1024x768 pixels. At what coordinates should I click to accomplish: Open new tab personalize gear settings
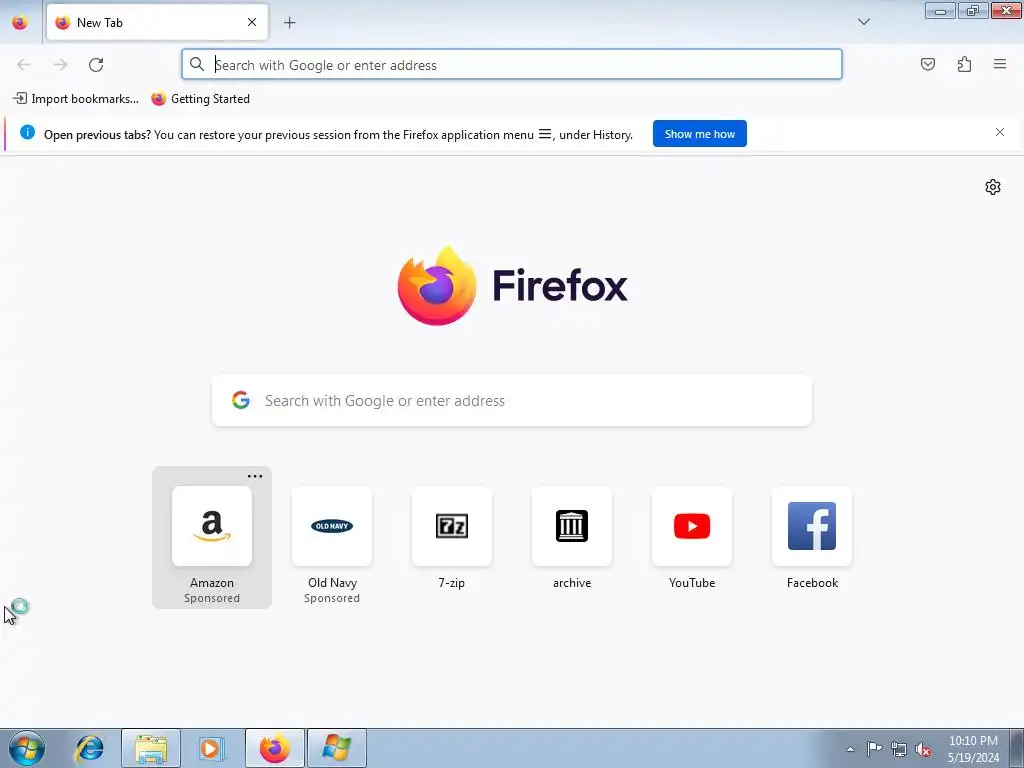[992, 187]
